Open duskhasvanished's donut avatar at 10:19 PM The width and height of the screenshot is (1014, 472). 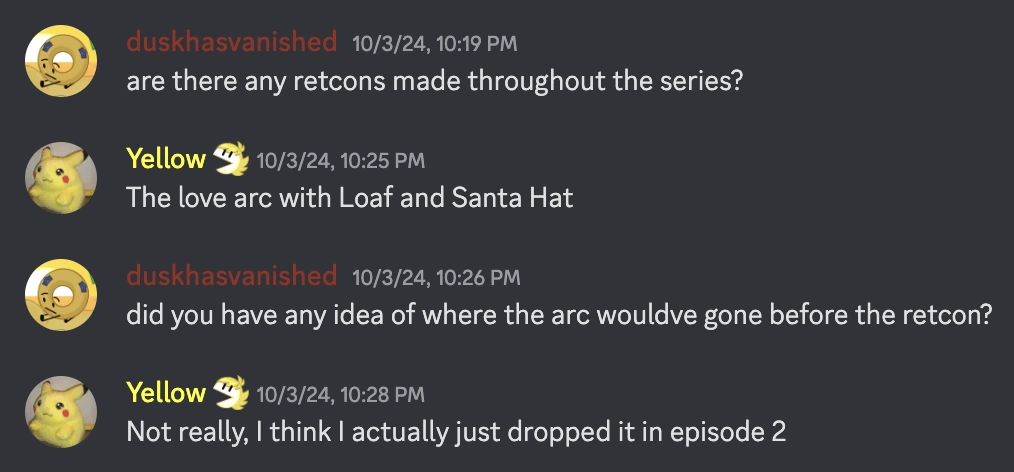tap(61, 61)
